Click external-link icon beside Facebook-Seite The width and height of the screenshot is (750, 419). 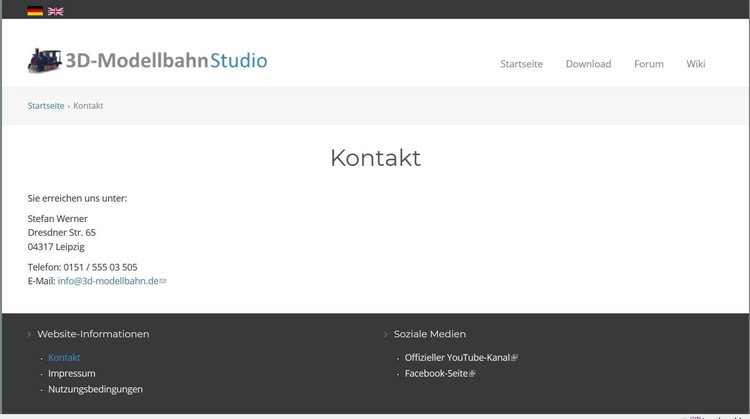pos(472,374)
